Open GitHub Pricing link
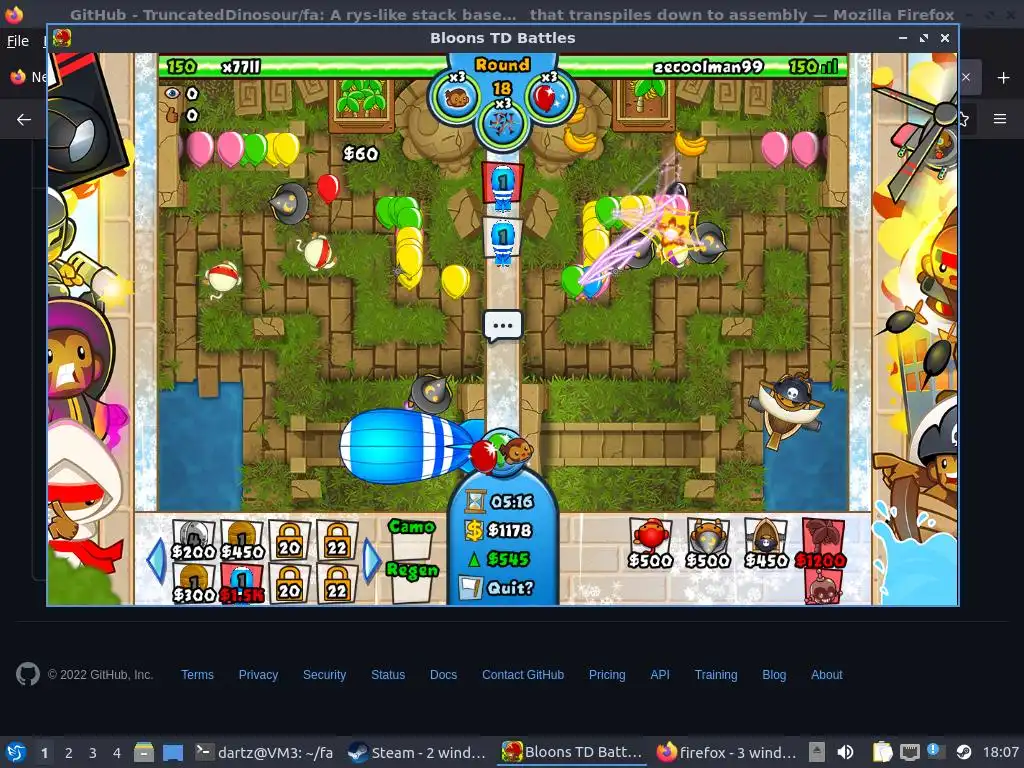Image resolution: width=1024 pixels, height=768 pixels. 607,675
